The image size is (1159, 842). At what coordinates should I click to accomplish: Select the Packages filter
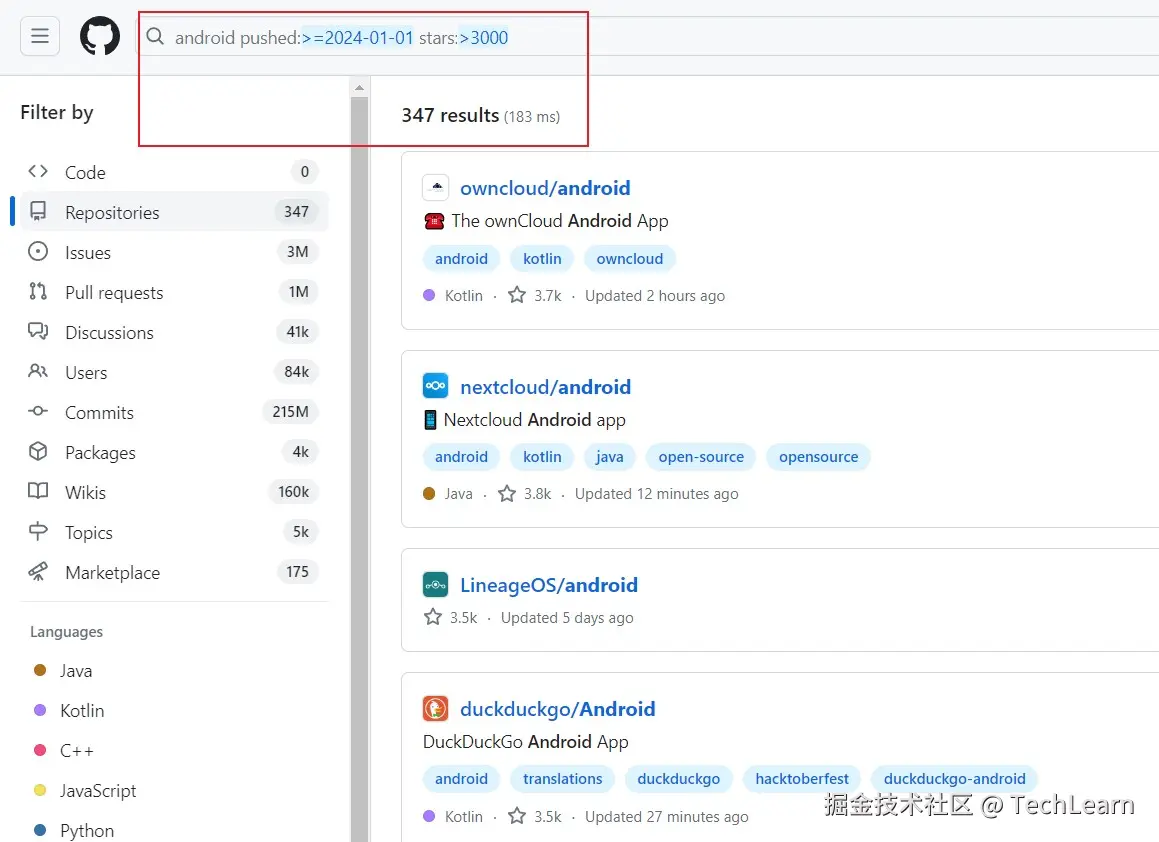point(174,452)
